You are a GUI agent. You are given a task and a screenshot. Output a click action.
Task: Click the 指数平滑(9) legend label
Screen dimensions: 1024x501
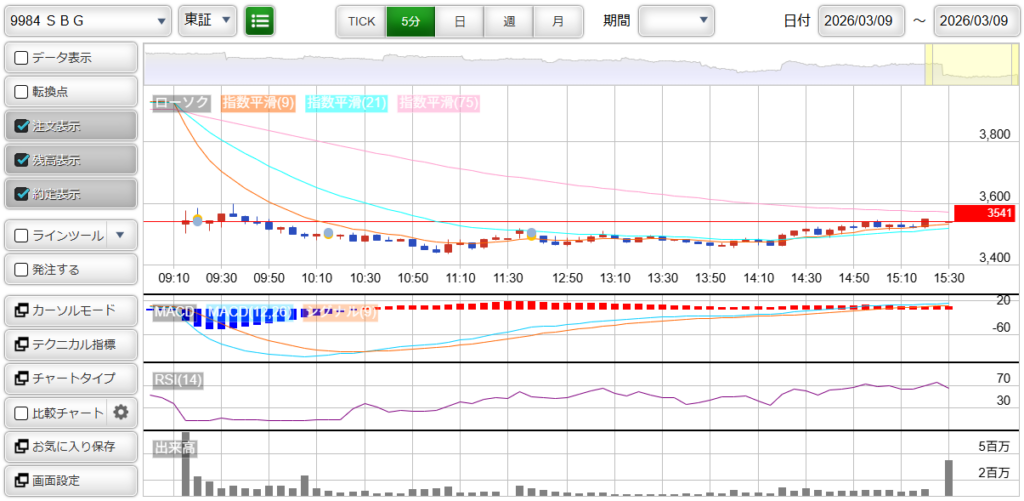pos(258,102)
